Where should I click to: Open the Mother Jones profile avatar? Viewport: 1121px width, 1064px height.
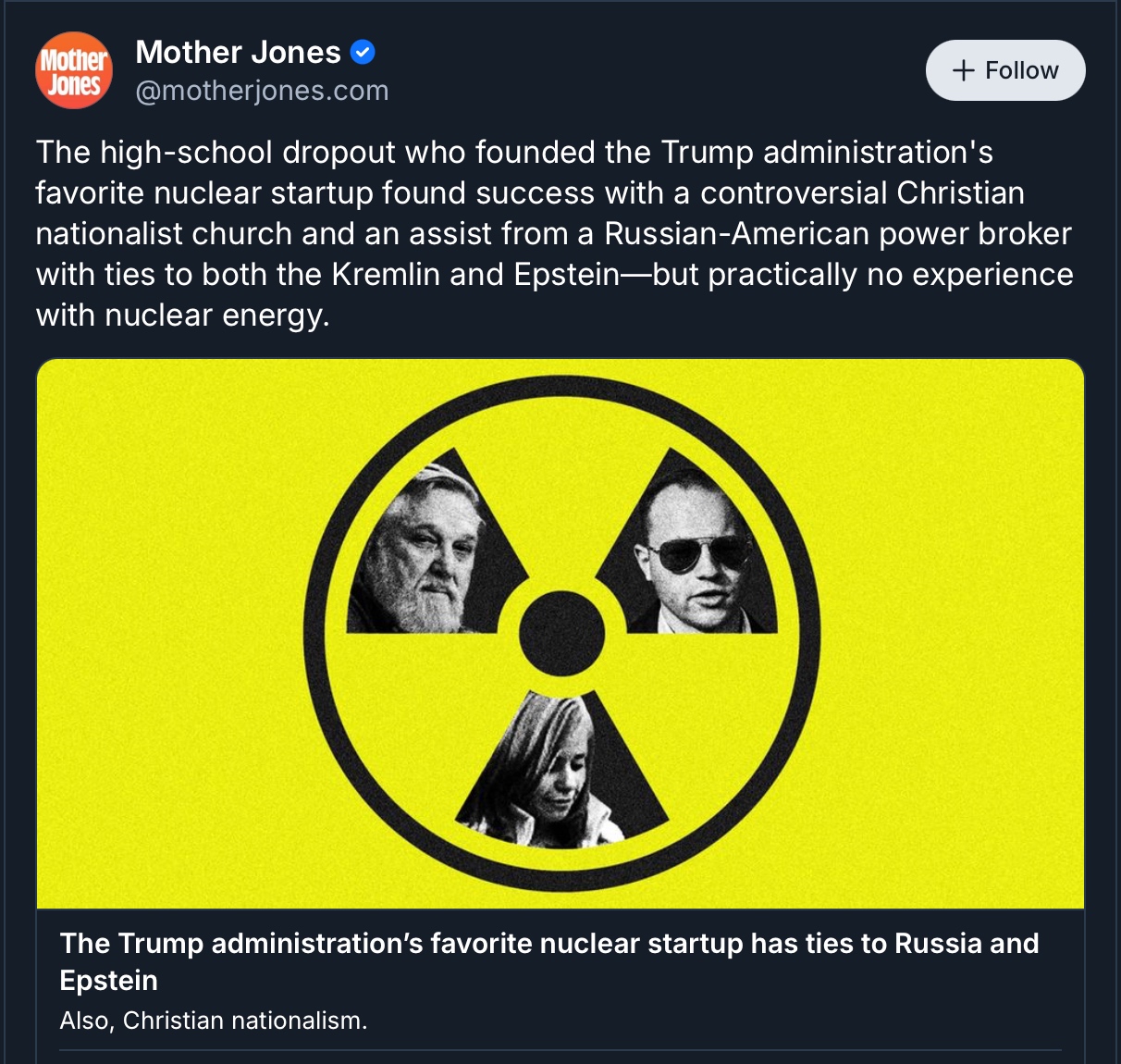pos(74,70)
